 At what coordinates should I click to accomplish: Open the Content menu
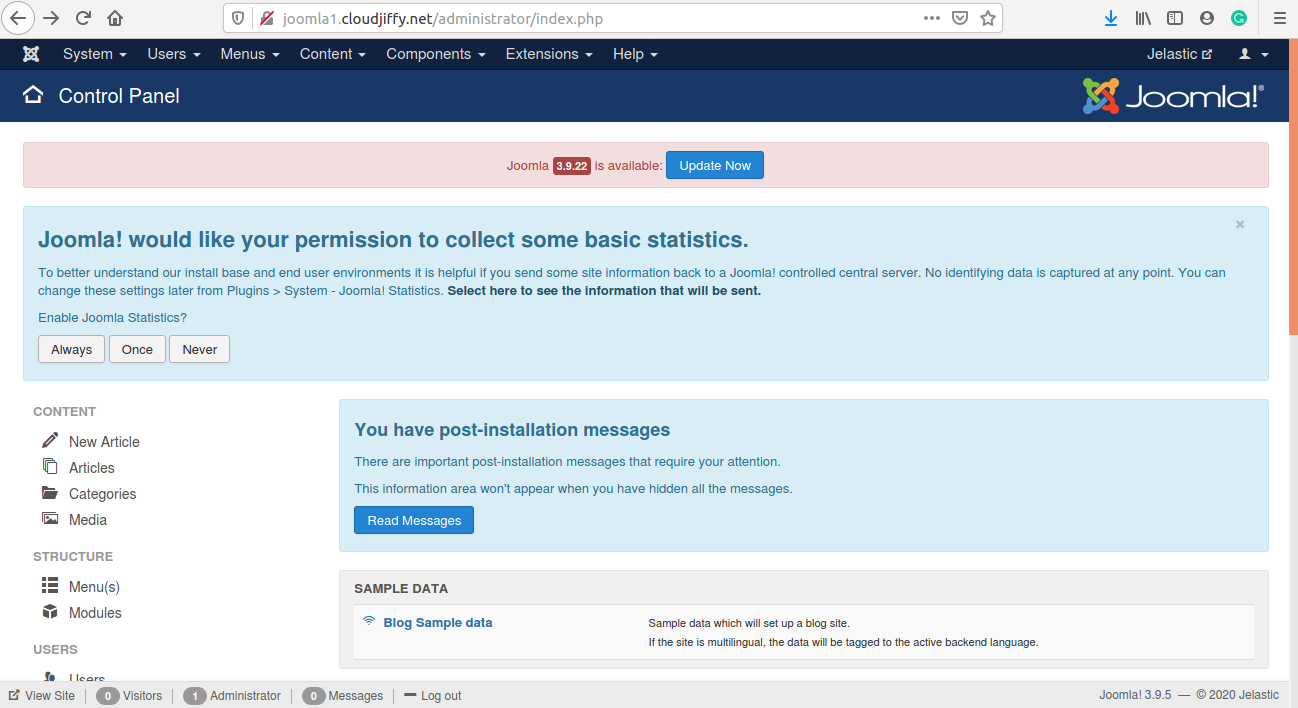333,54
